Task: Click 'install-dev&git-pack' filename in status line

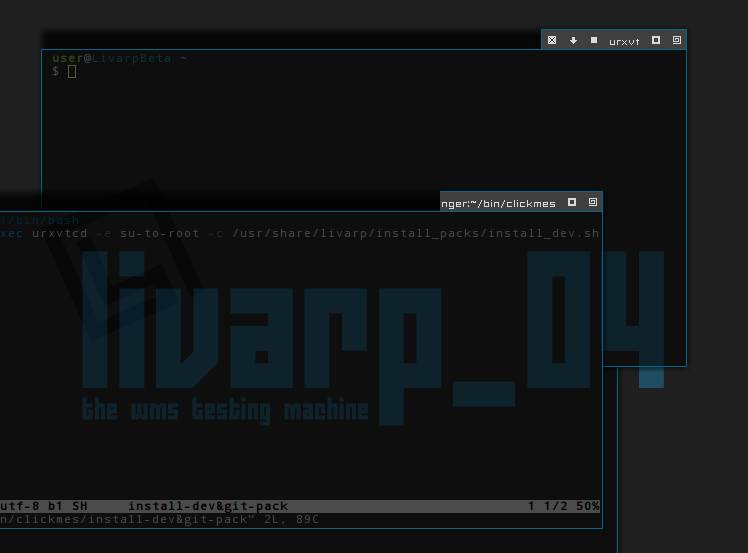Action: [x=208, y=506]
